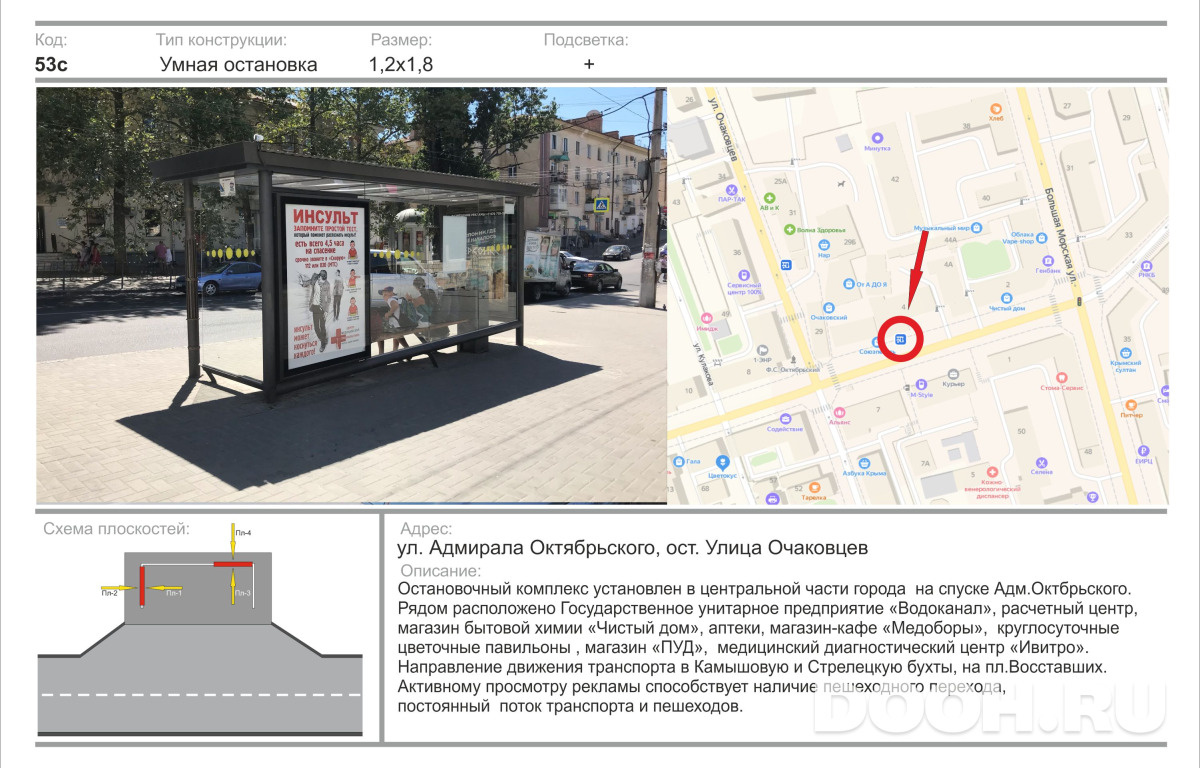The image size is (1200, 768).
Task: Select the Пл-2 label in the scheme
Action: (109, 594)
